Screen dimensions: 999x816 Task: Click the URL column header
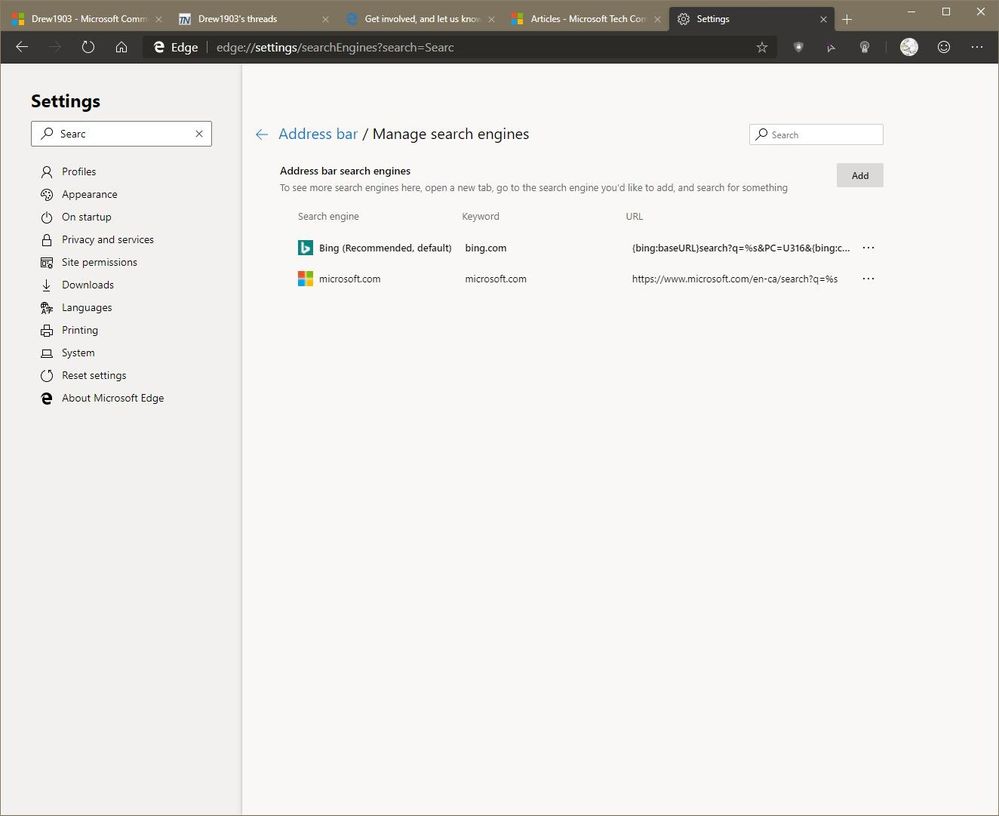(x=634, y=217)
